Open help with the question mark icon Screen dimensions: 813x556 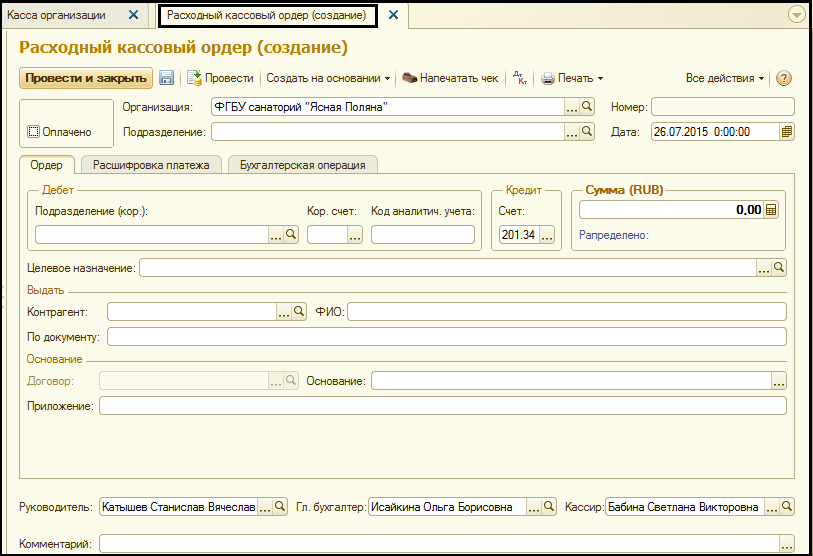[784, 78]
